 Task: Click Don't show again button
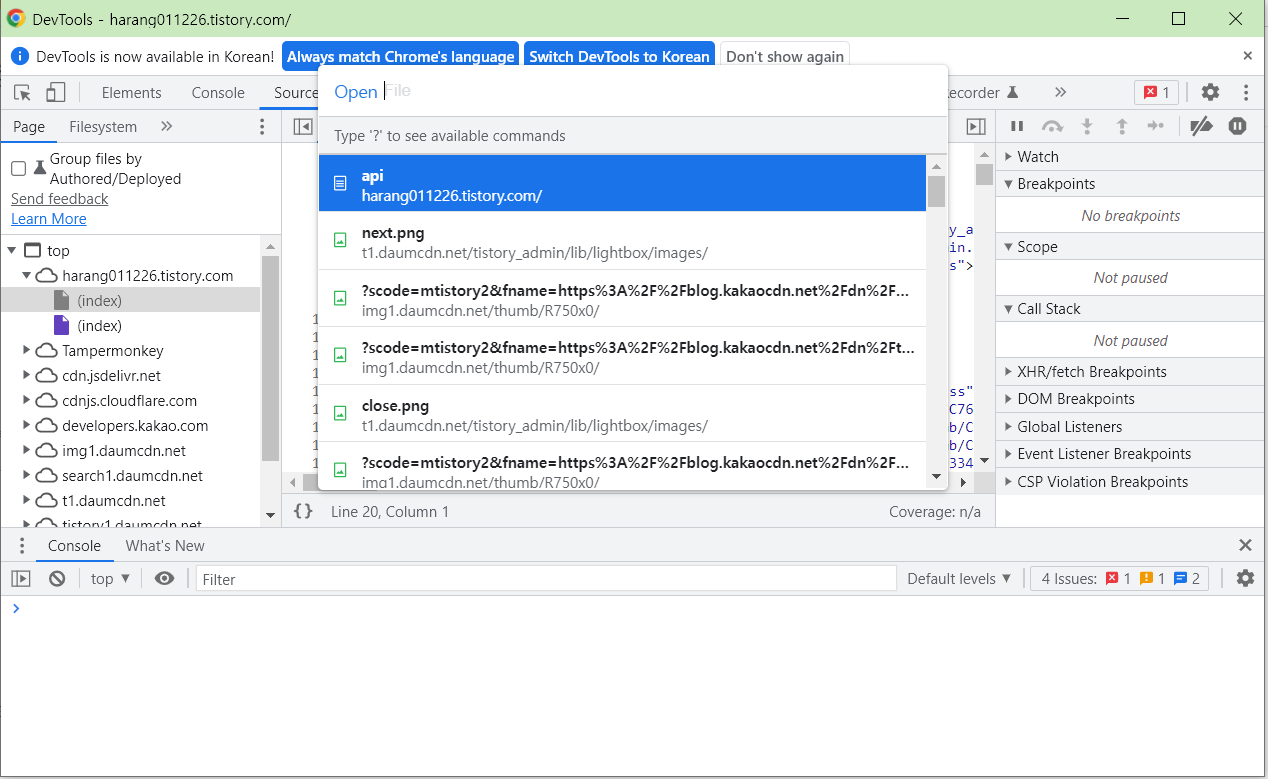tap(785, 57)
